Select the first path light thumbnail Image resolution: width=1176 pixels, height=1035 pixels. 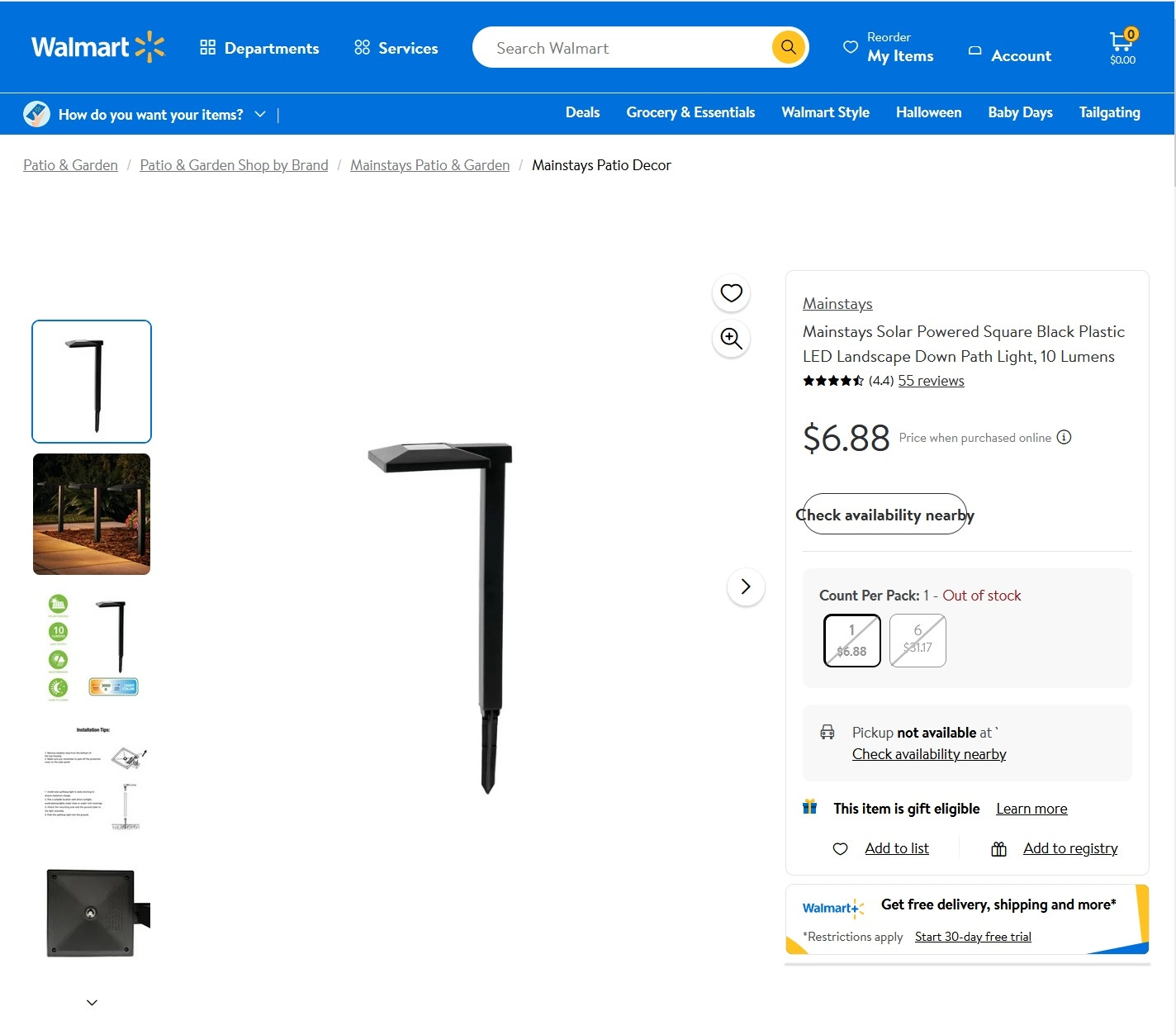(92, 382)
